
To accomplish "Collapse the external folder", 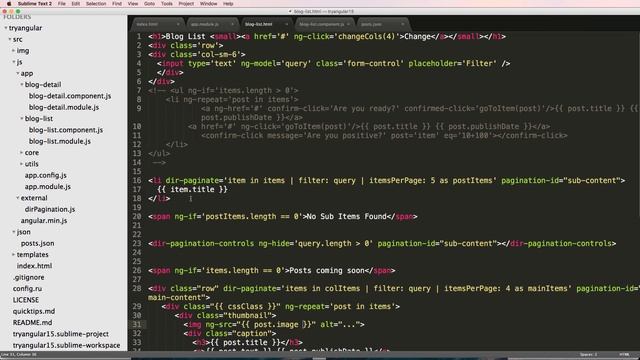I will point(18,198).
